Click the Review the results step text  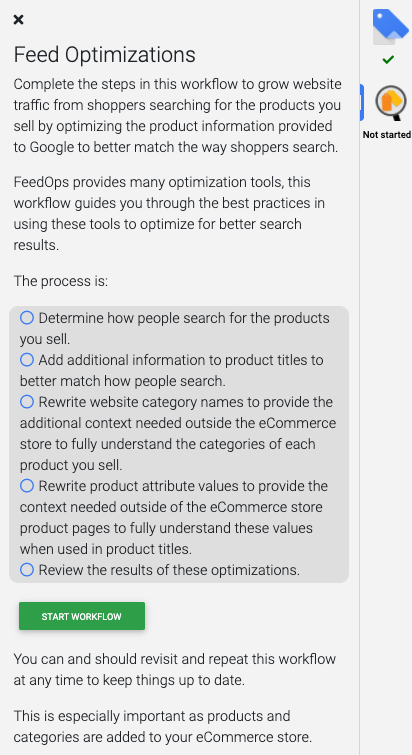169,570
